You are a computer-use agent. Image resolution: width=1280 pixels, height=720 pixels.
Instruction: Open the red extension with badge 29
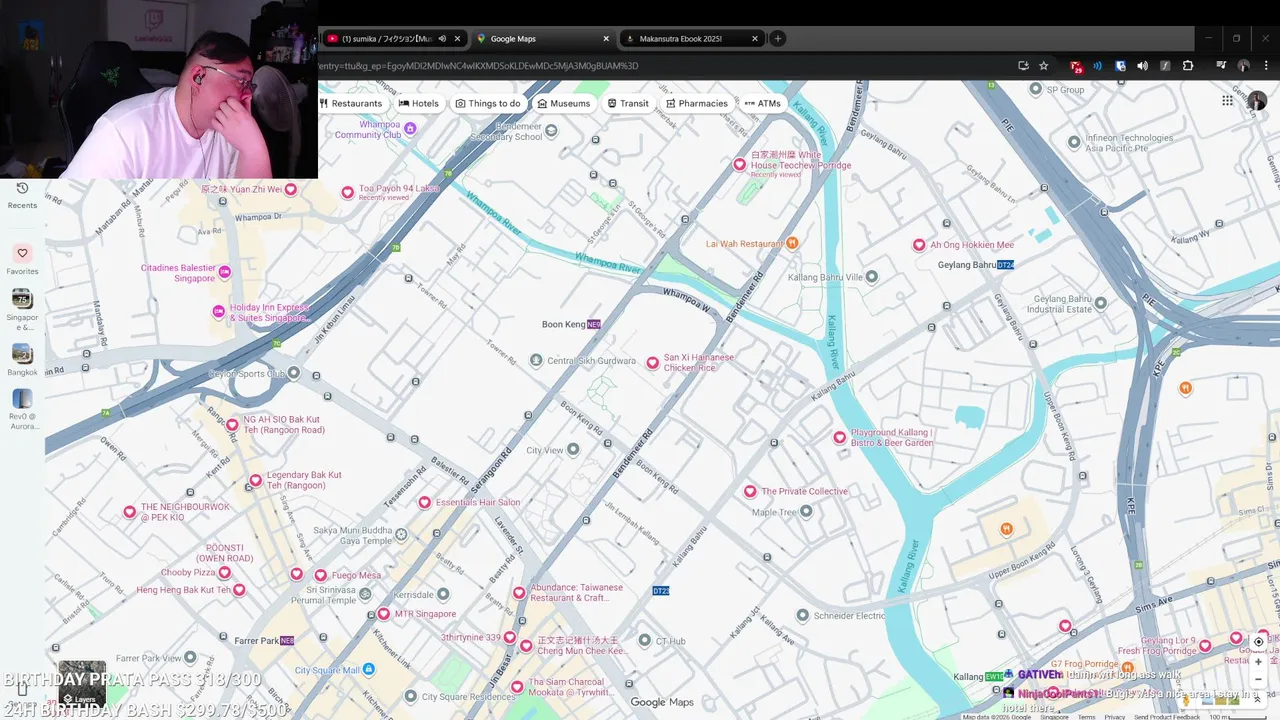(x=1076, y=66)
